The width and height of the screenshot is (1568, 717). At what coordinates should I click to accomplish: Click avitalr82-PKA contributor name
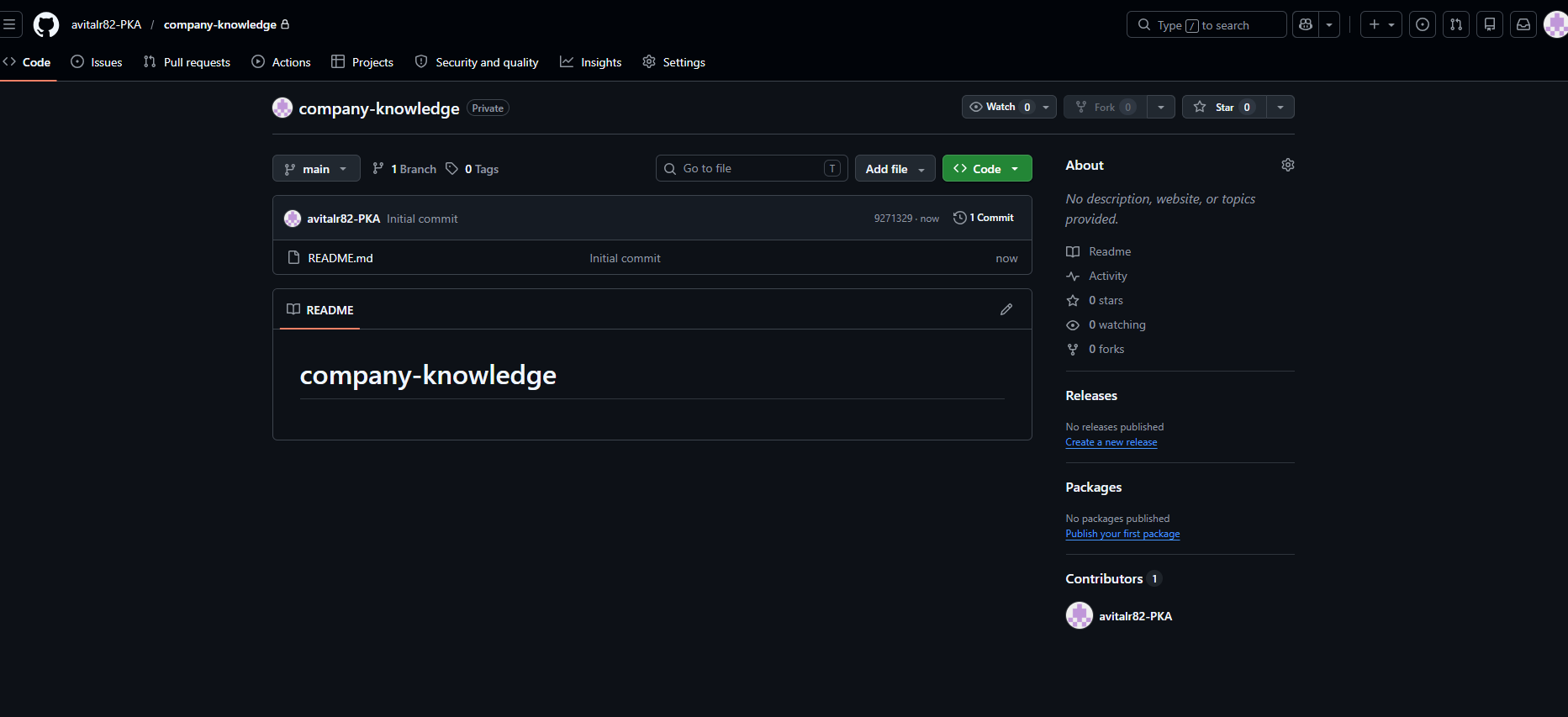point(1135,616)
